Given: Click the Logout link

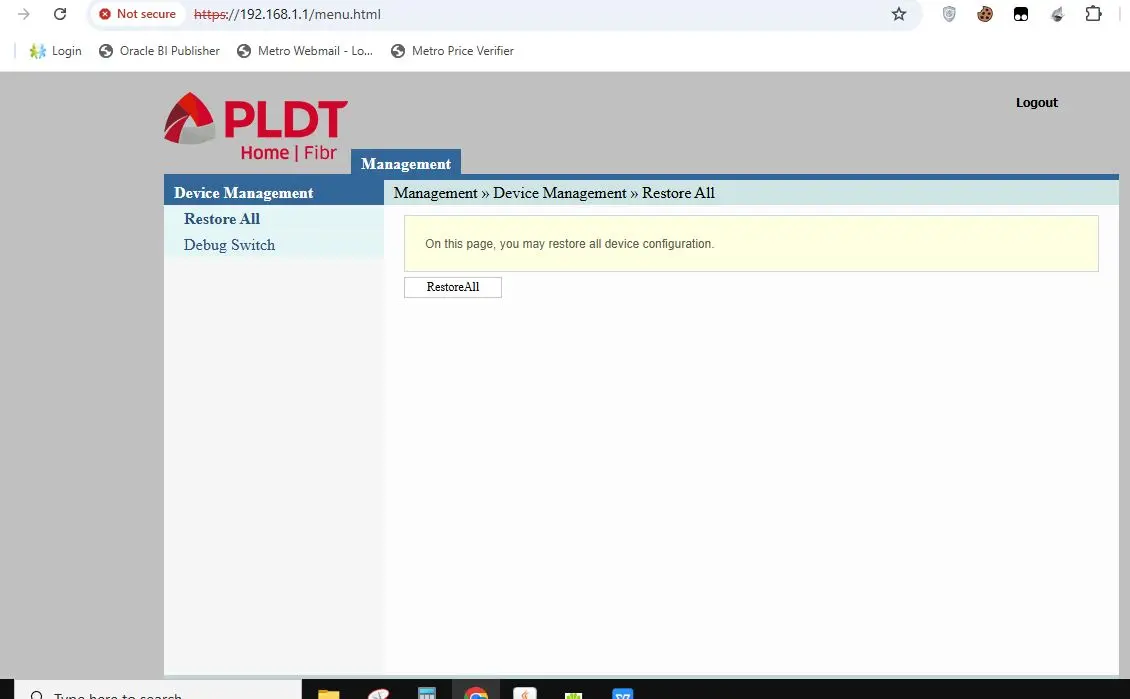Looking at the screenshot, I should click(1036, 102).
